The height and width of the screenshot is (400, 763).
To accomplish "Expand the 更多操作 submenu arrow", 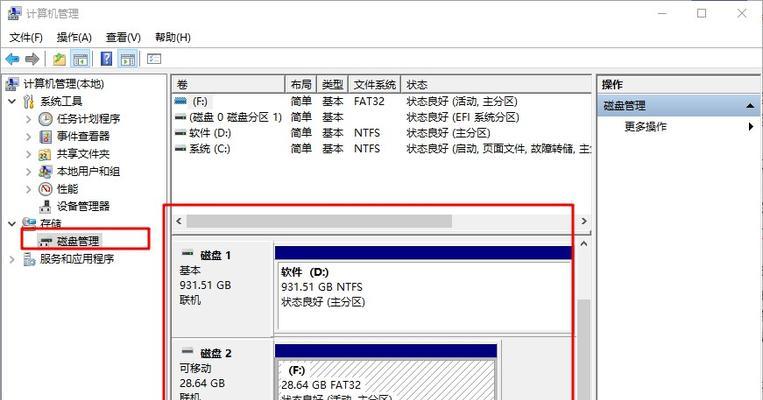I will 751,127.
